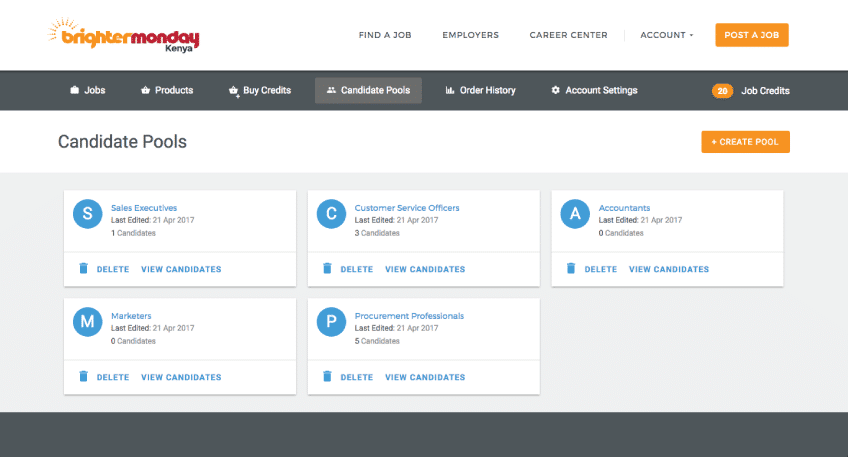Screen dimensions: 848x457
Task: Expand the Account dropdown menu
Action: coord(666,35)
